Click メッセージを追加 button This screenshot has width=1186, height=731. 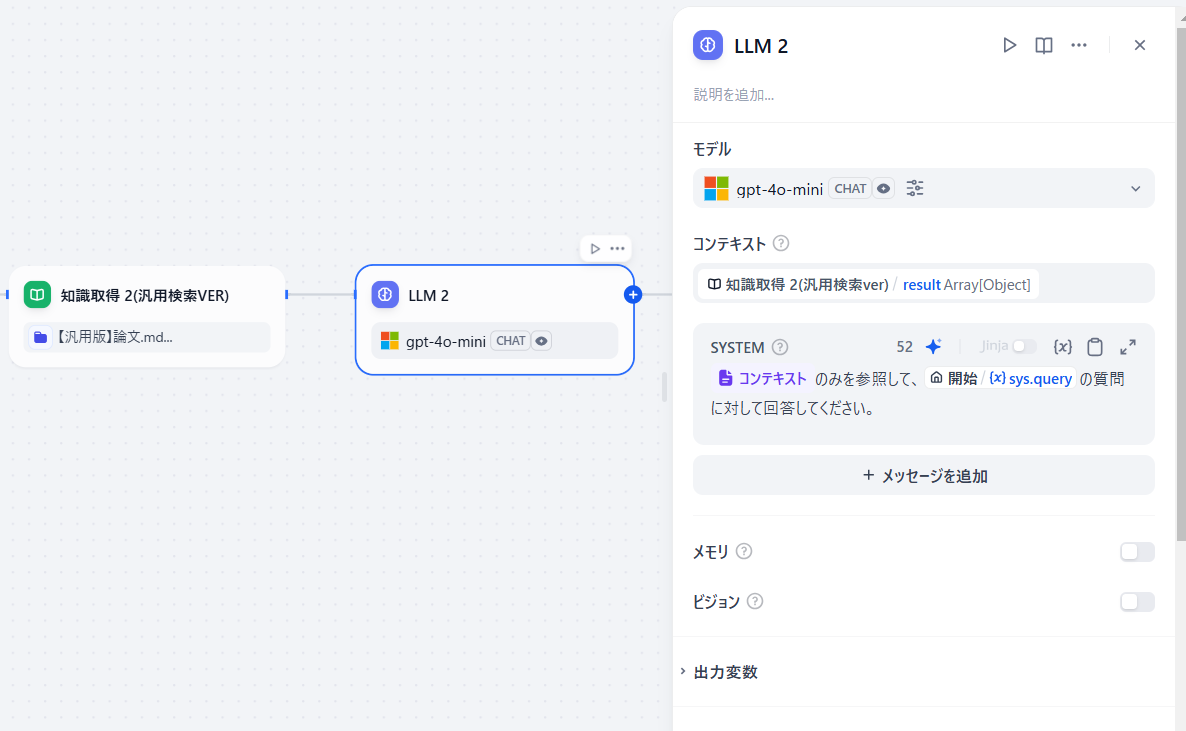[924, 476]
